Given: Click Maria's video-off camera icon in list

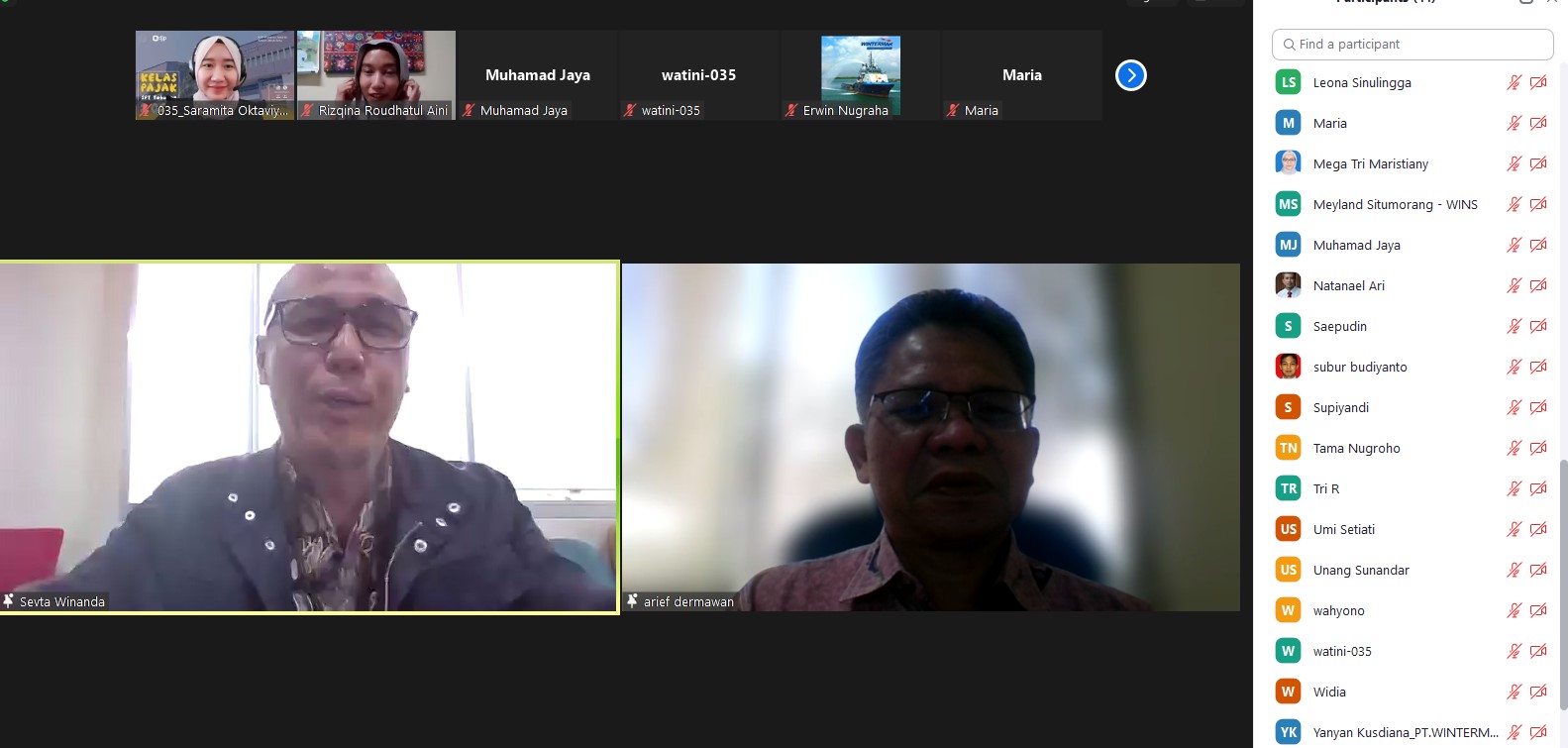Looking at the screenshot, I should 1538,124.
